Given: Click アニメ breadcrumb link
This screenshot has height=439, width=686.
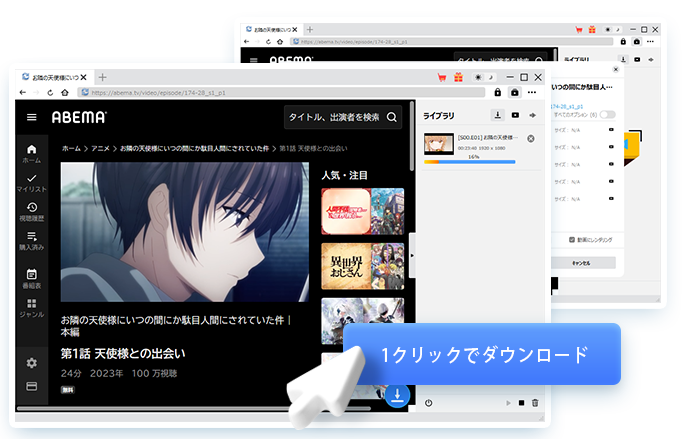Looking at the screenshot, I should (x=102, y=148).
